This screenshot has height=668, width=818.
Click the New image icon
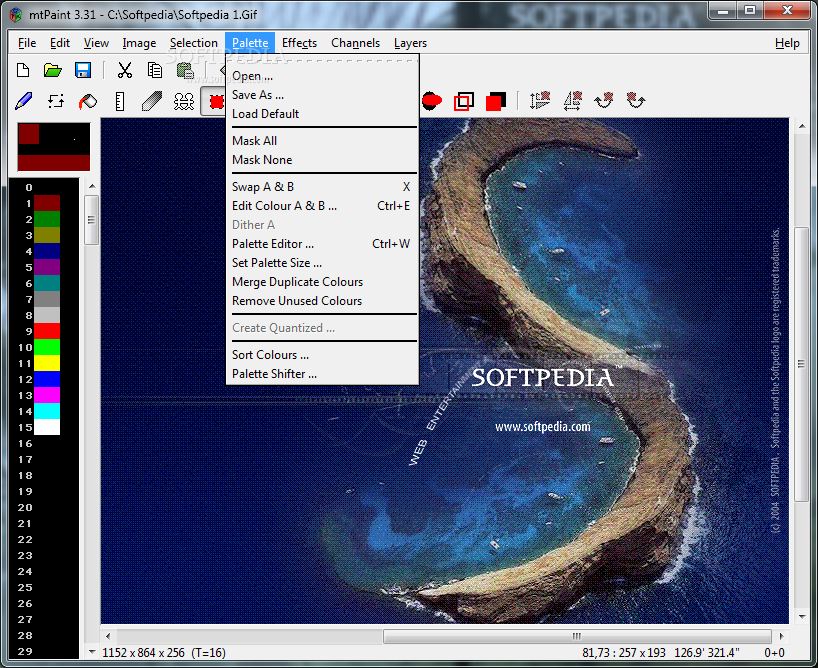tap(23, 70)
